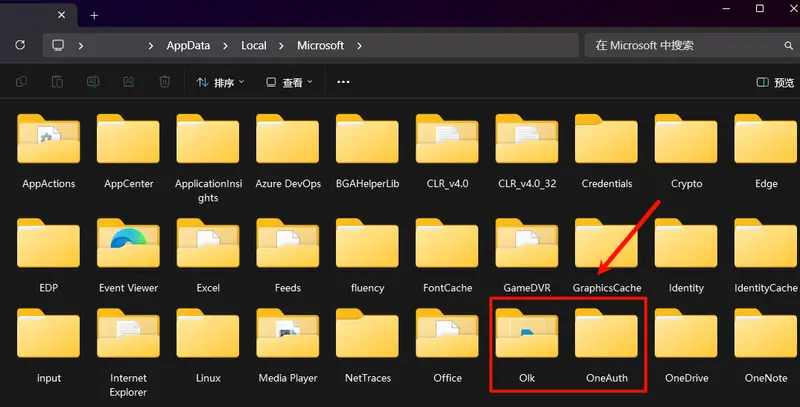
Task: Select the fluency folder
Action: pyautogui.click(x=367, y=256)
